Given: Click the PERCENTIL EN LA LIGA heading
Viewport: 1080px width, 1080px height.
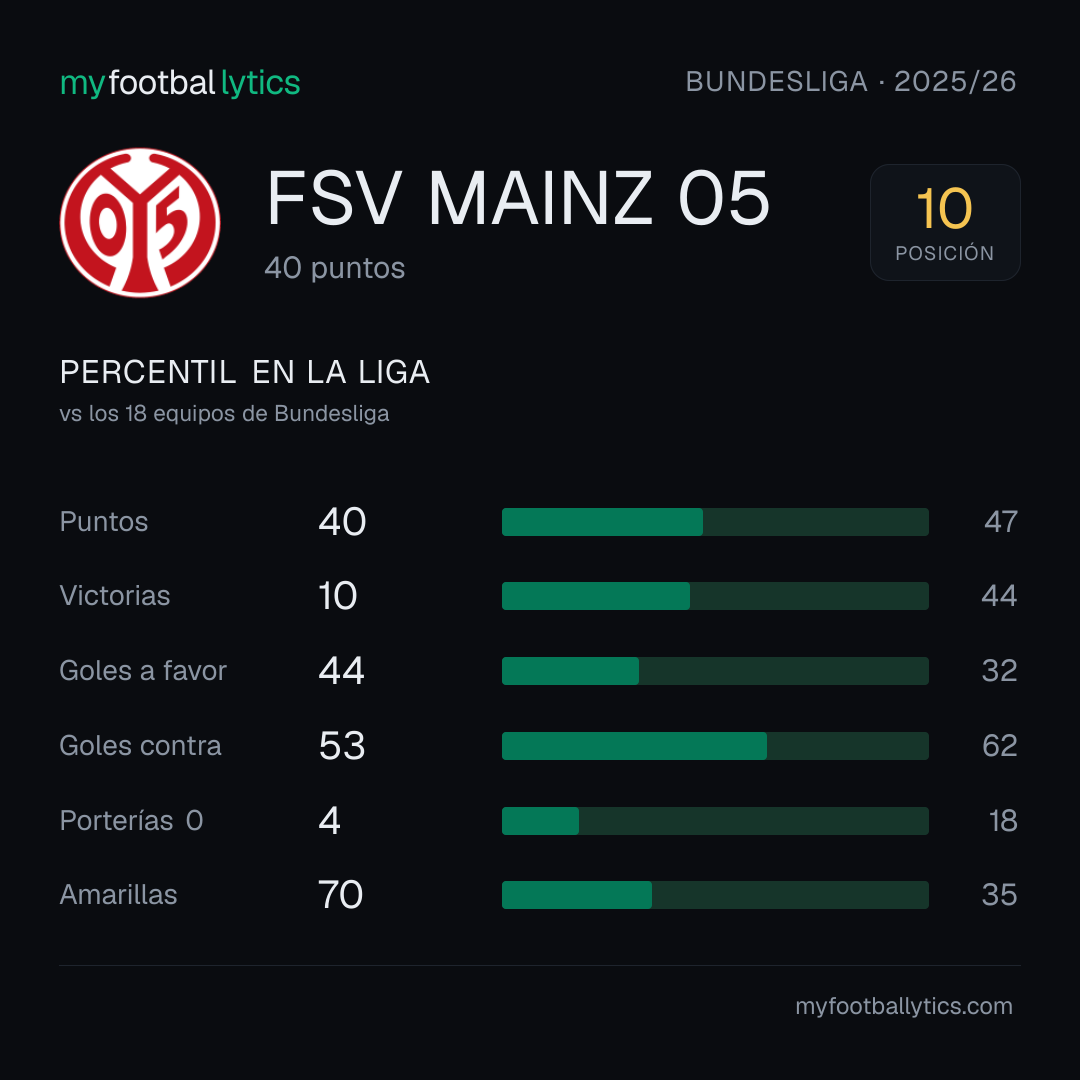Looking at the screenshot, I should (x=245, y=373).
